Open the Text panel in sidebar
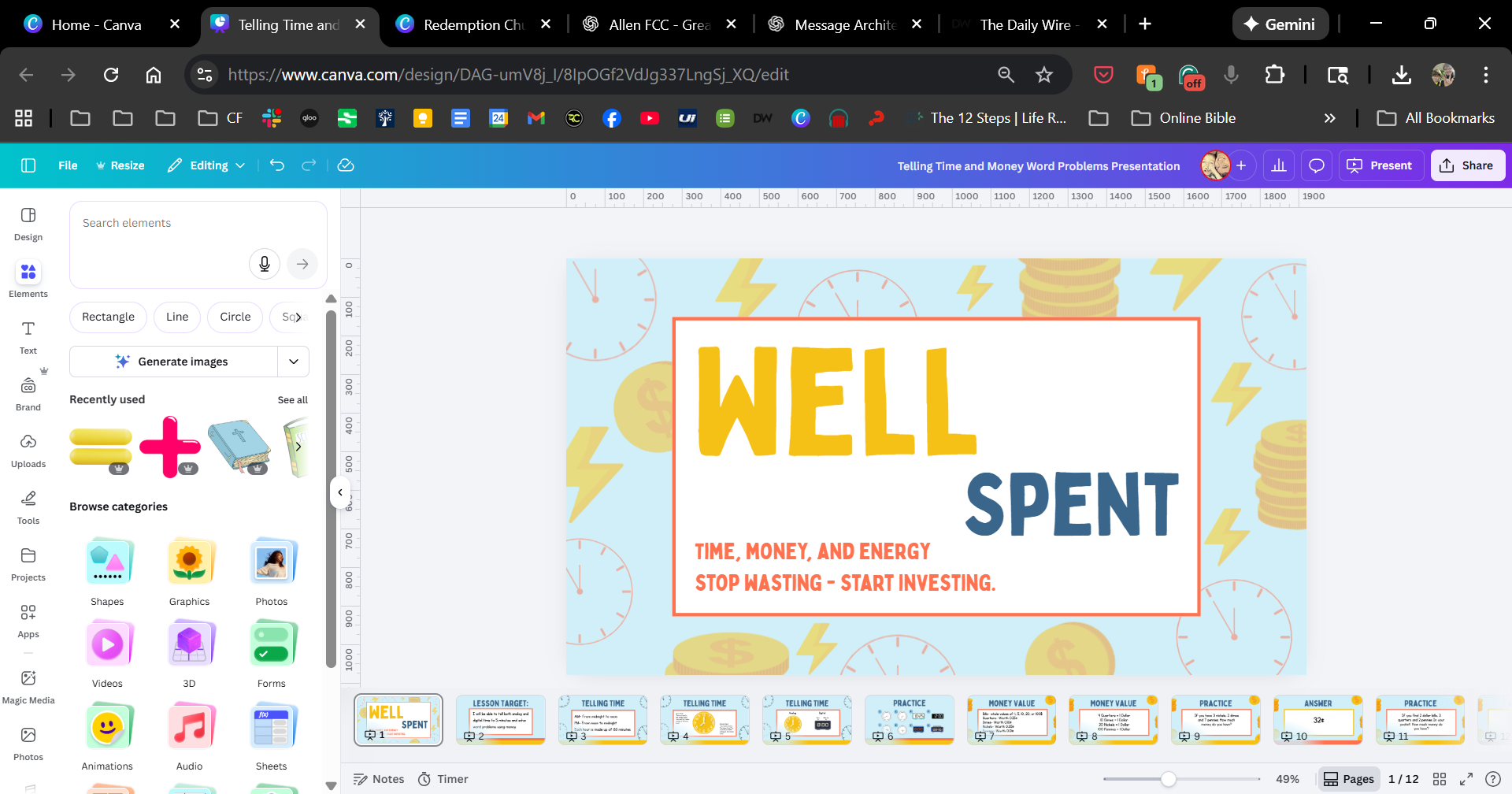 tap(28, 337)
